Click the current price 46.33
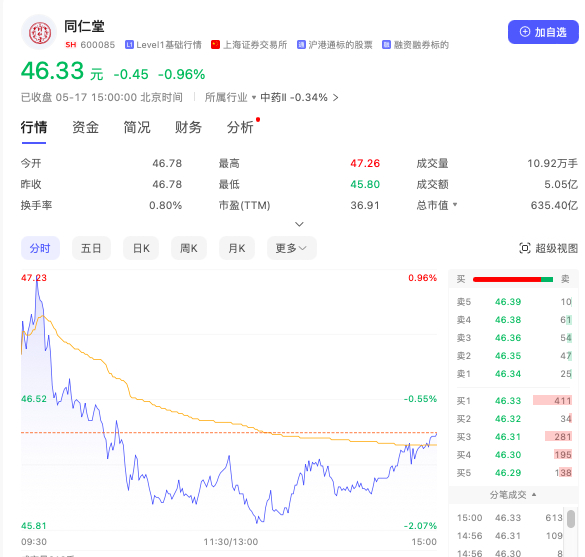Screen dimensions: 585x557 point(52,71)
